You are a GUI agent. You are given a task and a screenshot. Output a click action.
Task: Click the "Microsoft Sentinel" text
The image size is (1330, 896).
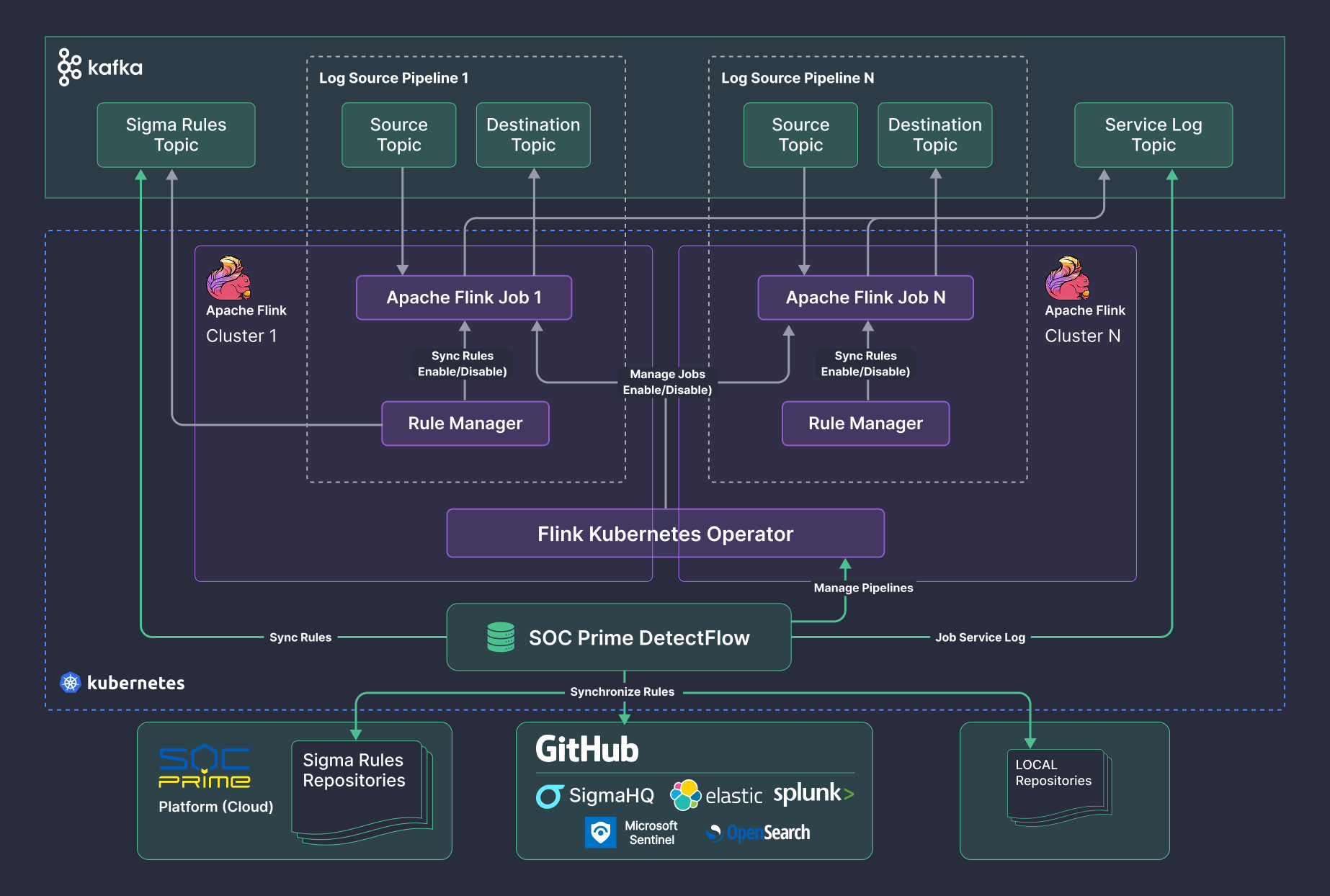click(651, 833)
